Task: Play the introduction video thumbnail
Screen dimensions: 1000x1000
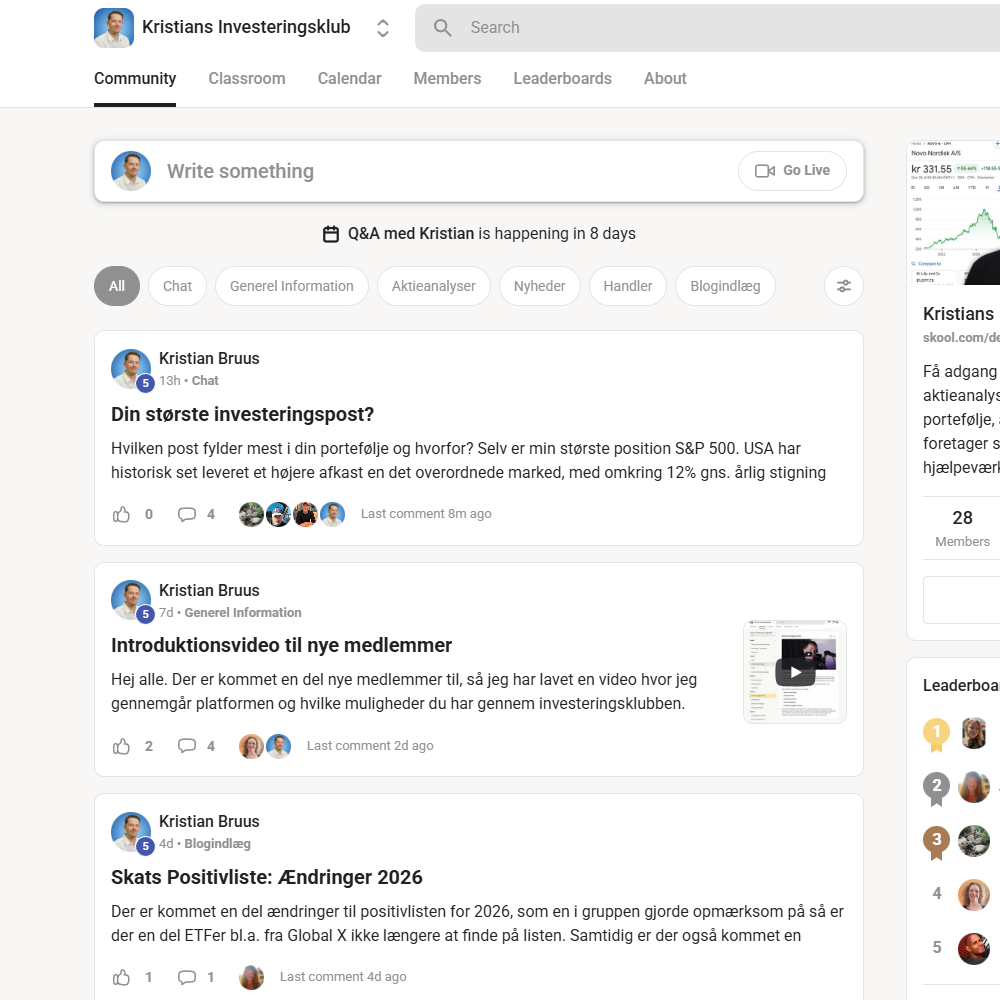Action: (795, 672)
